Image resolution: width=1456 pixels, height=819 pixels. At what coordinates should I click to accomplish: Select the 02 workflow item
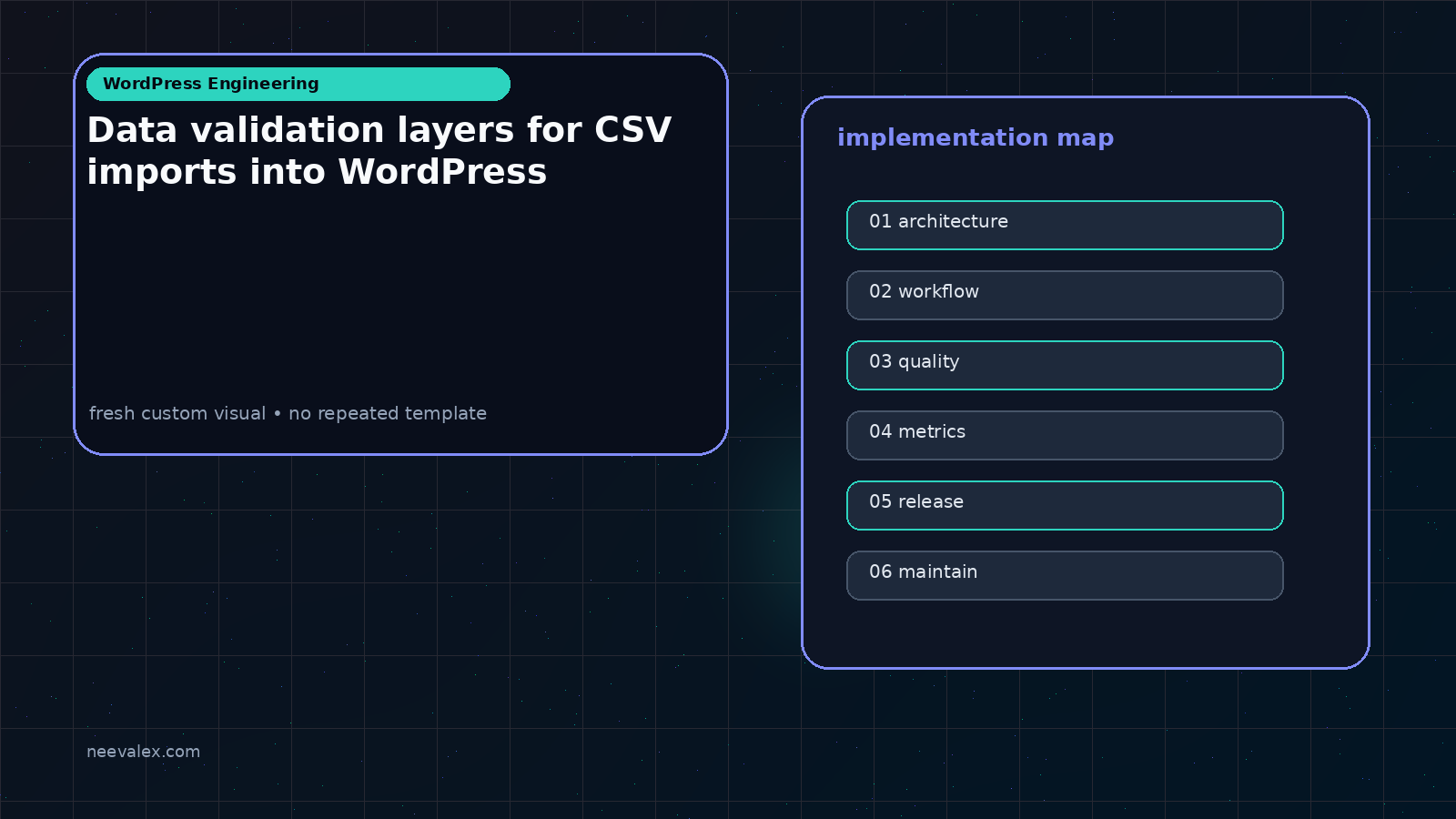1065,295
